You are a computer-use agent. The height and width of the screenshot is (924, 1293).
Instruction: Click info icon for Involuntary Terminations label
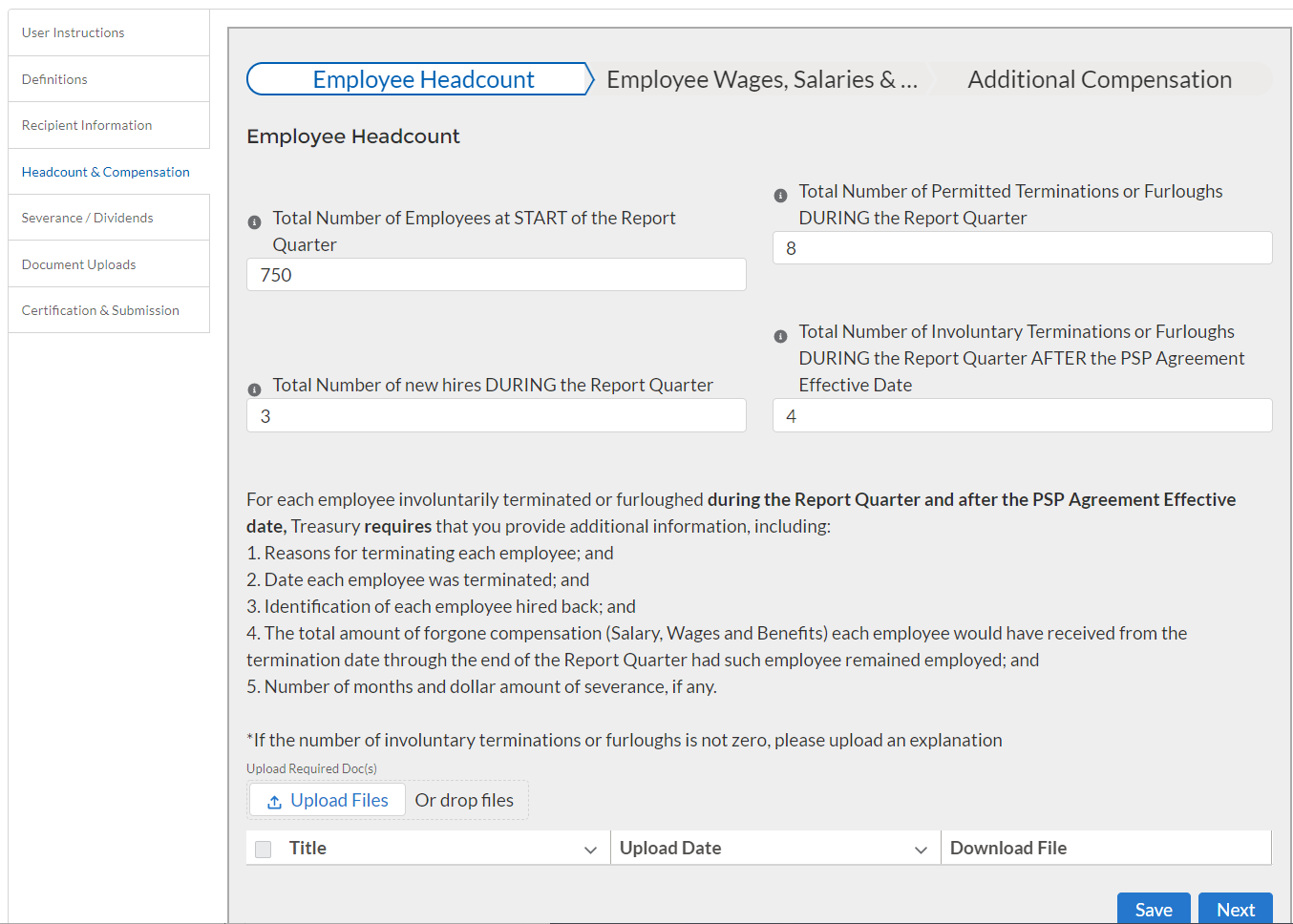pos(780,336)
